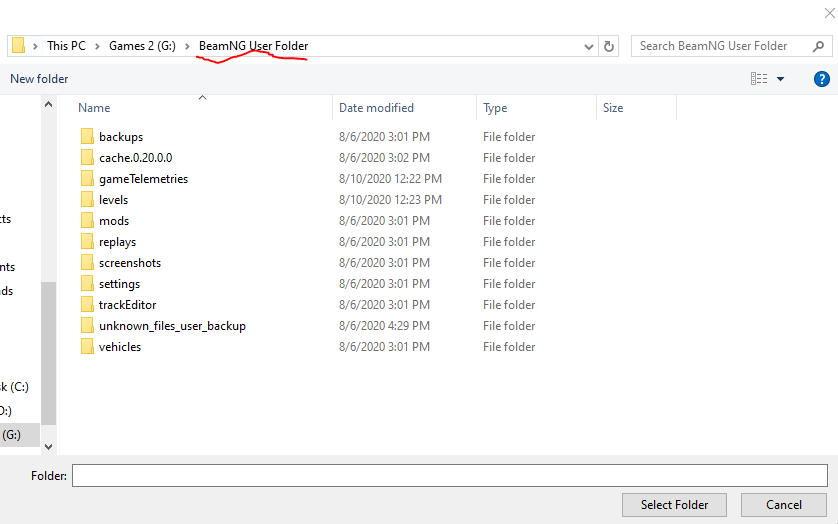Cancel the folder selection dialog

tap(783, 505)
